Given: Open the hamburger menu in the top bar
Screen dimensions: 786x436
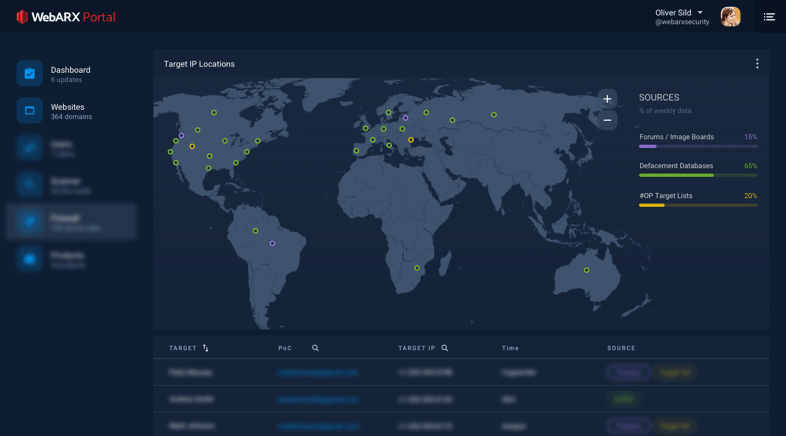Looking at the screenshot, I should point(769,17).
